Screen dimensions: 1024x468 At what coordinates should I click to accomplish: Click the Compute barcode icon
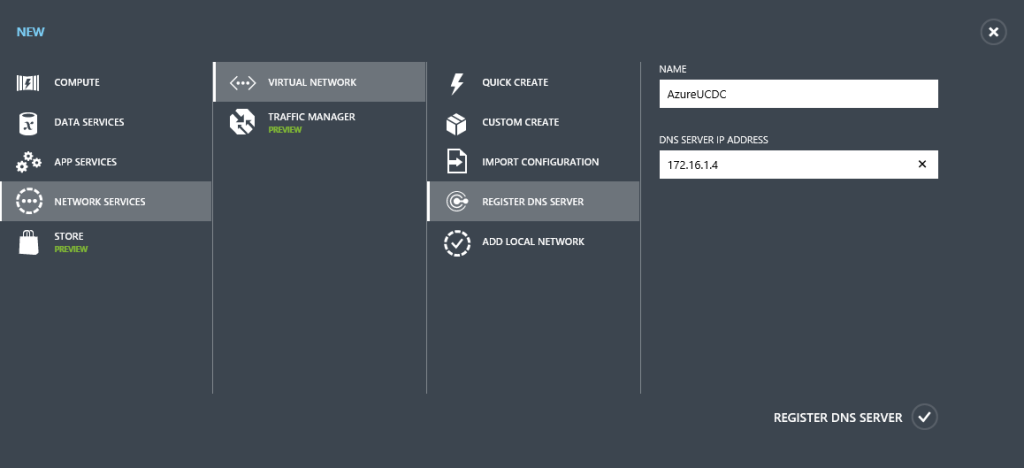pyautogui.click(x=28, y=83)
